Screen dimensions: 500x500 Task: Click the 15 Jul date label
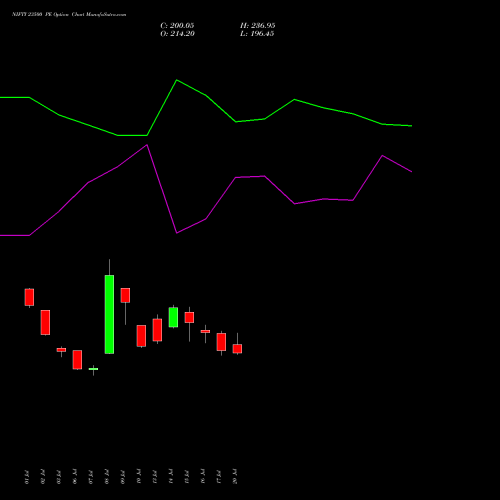(x=187, y=477)
